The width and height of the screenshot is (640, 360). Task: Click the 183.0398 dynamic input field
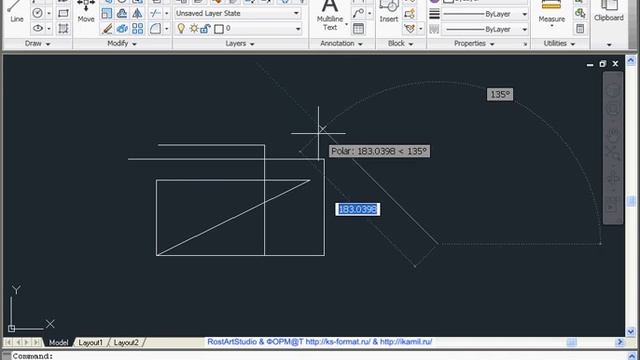[358, 209]
